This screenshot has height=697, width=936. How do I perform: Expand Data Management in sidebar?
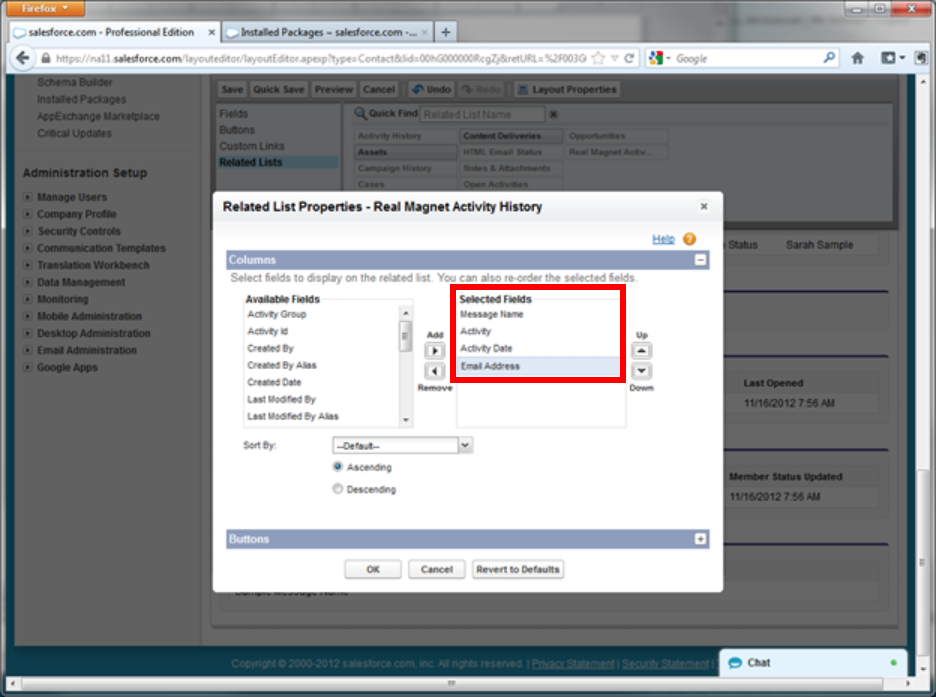27,282
